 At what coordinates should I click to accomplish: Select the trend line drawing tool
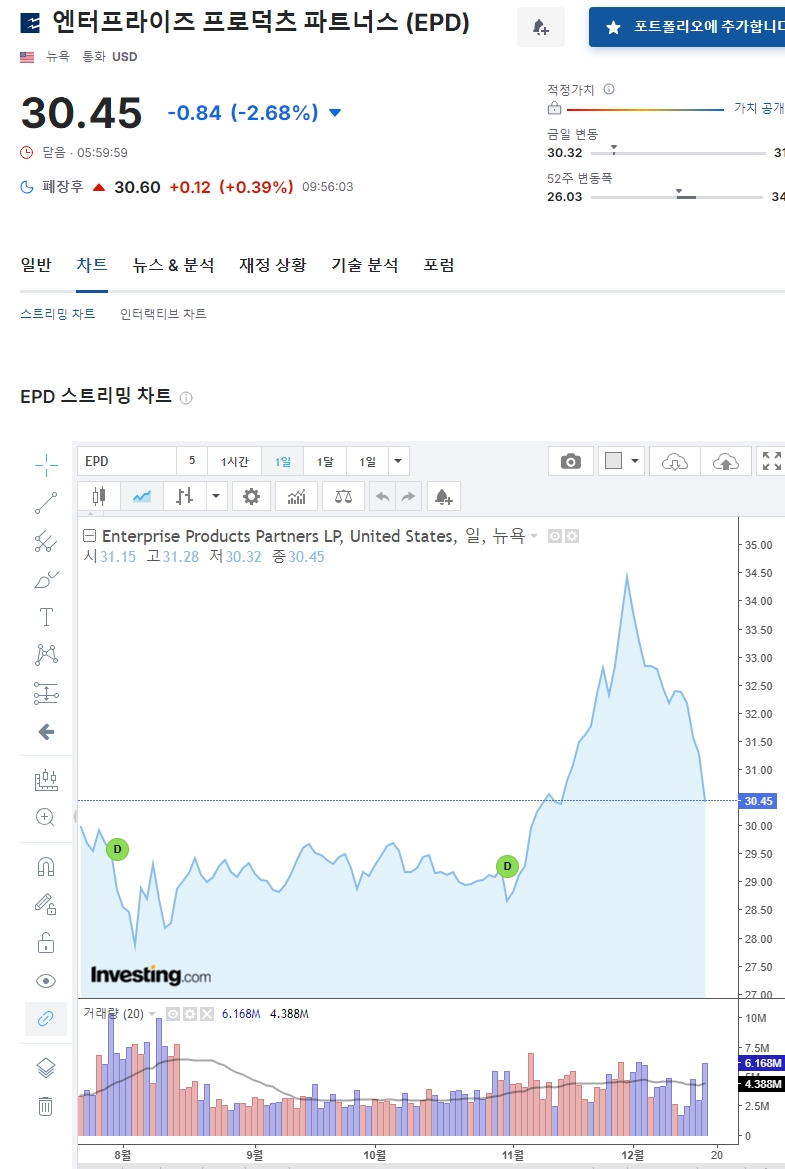click(x=46, y=503)
